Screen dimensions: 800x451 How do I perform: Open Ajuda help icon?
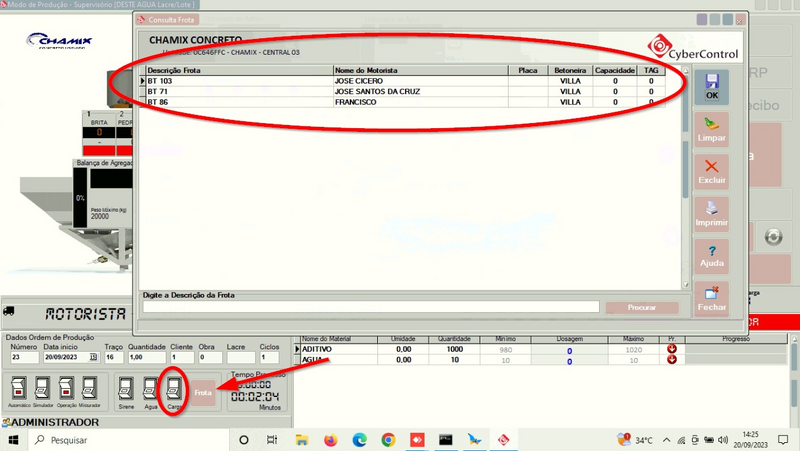[x=711, y=254]
